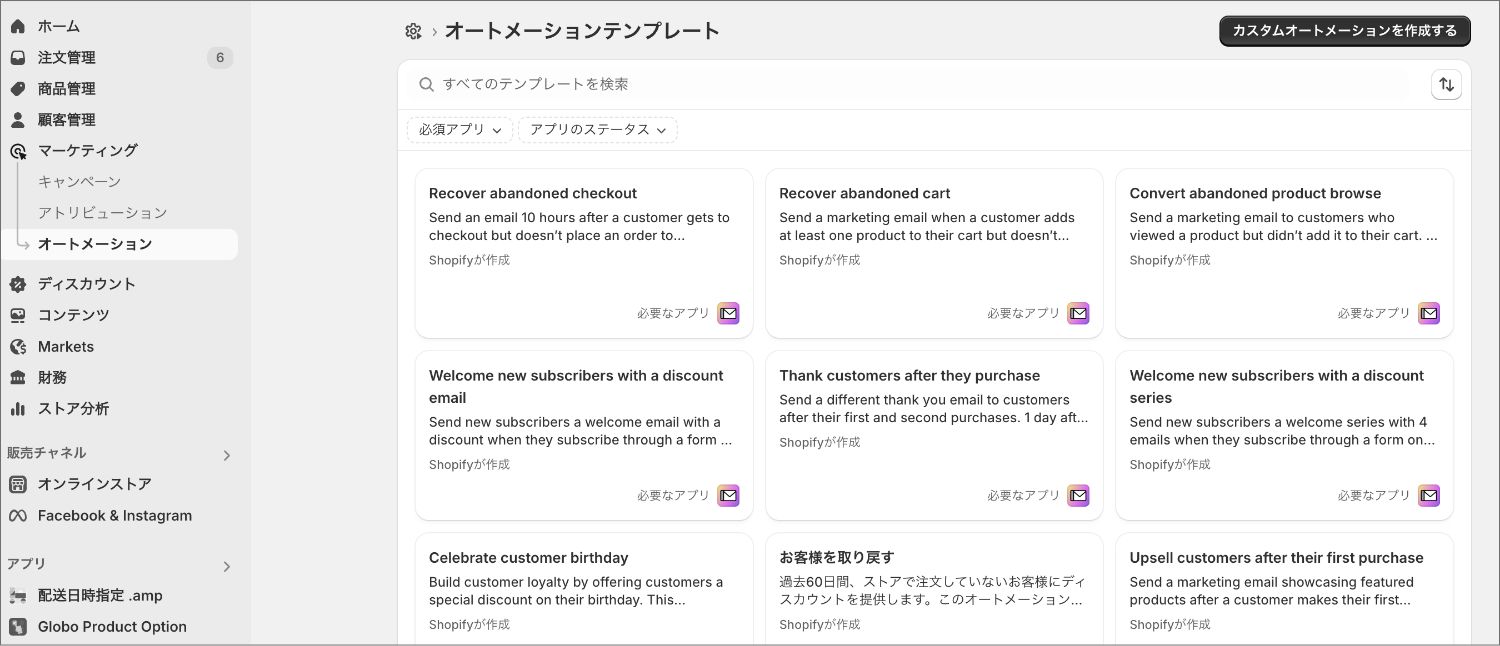Open the アプリのステータス filter dropdown
This screenshot has height=646, width=1500.
598,130
